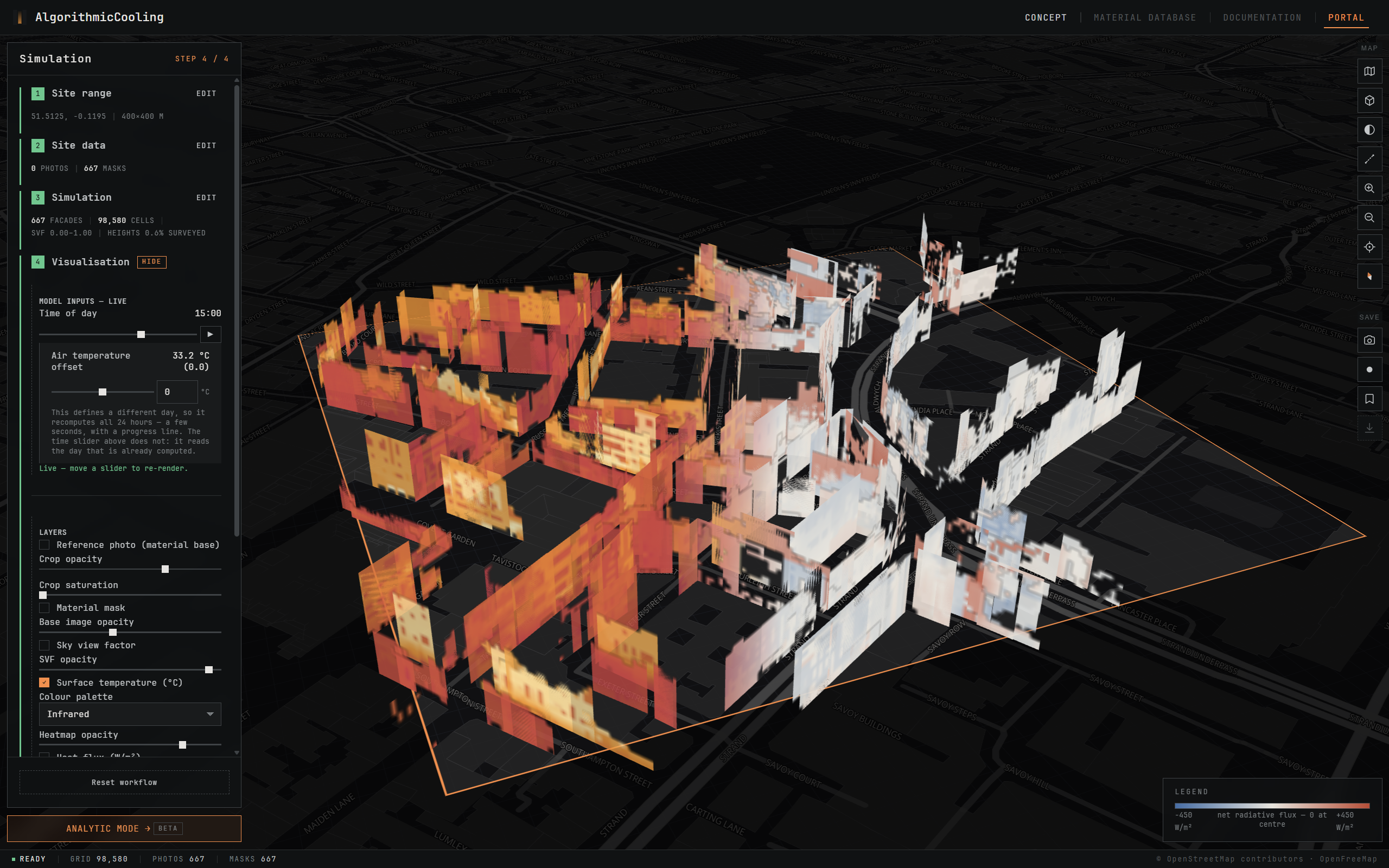
Task: Focus the temperature offset °C input field
Action: click(177, 392)
